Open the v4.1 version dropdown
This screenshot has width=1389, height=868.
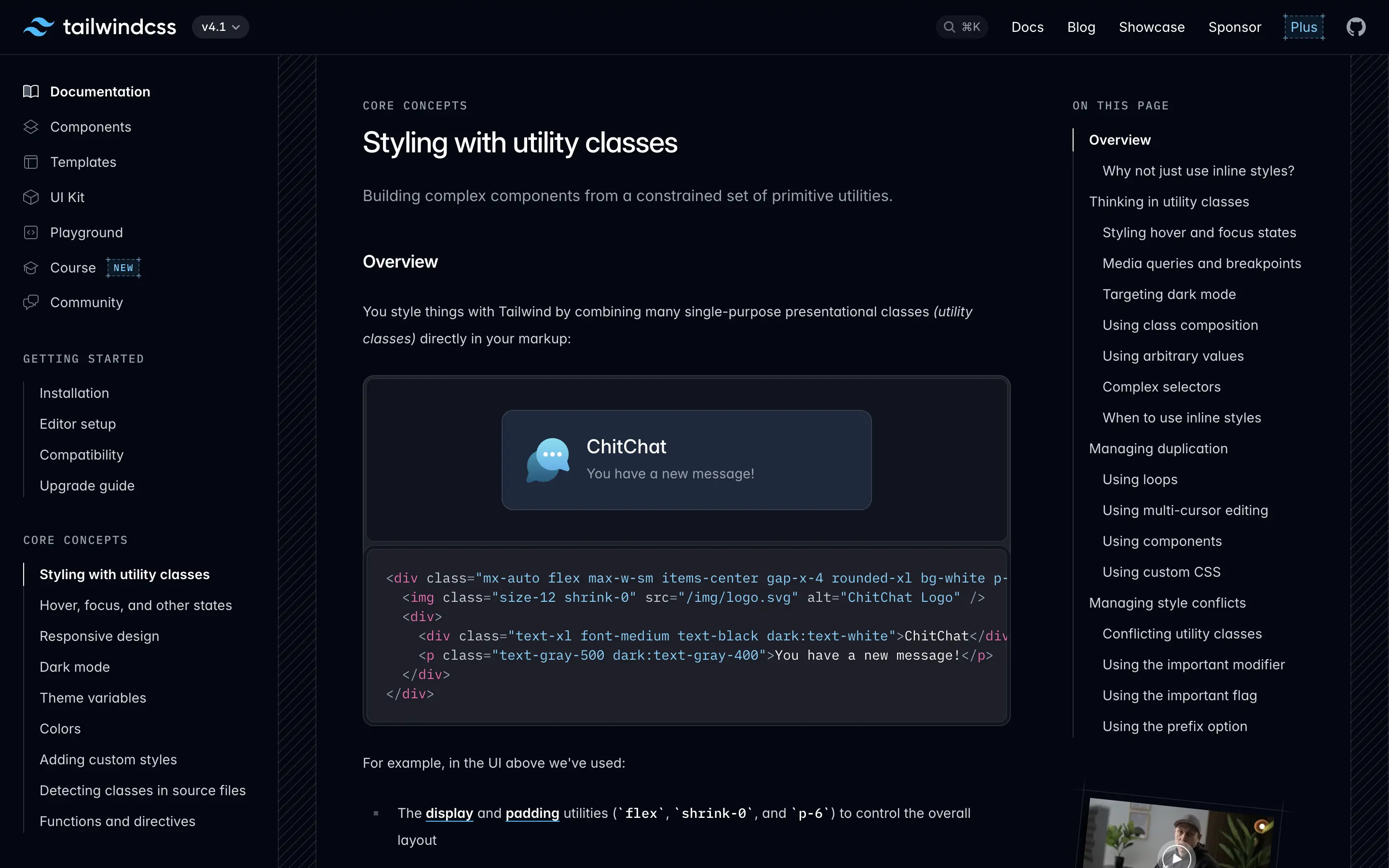coord(220,27)
